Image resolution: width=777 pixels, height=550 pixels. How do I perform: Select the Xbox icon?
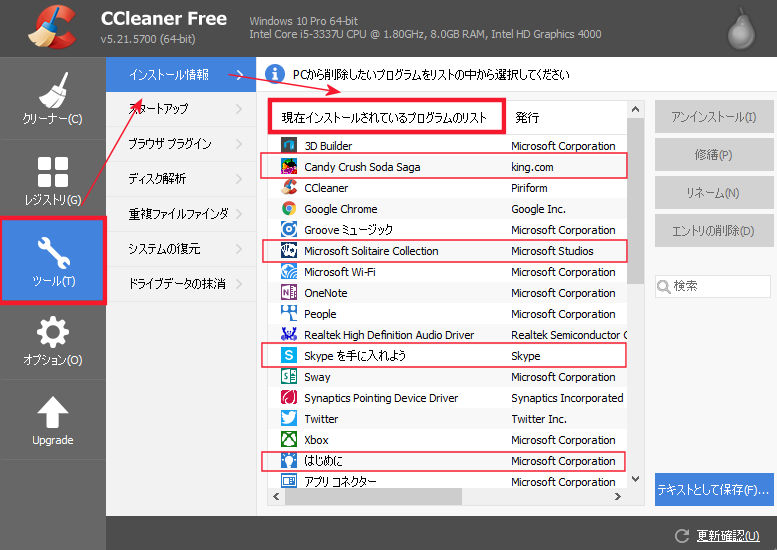289,440
